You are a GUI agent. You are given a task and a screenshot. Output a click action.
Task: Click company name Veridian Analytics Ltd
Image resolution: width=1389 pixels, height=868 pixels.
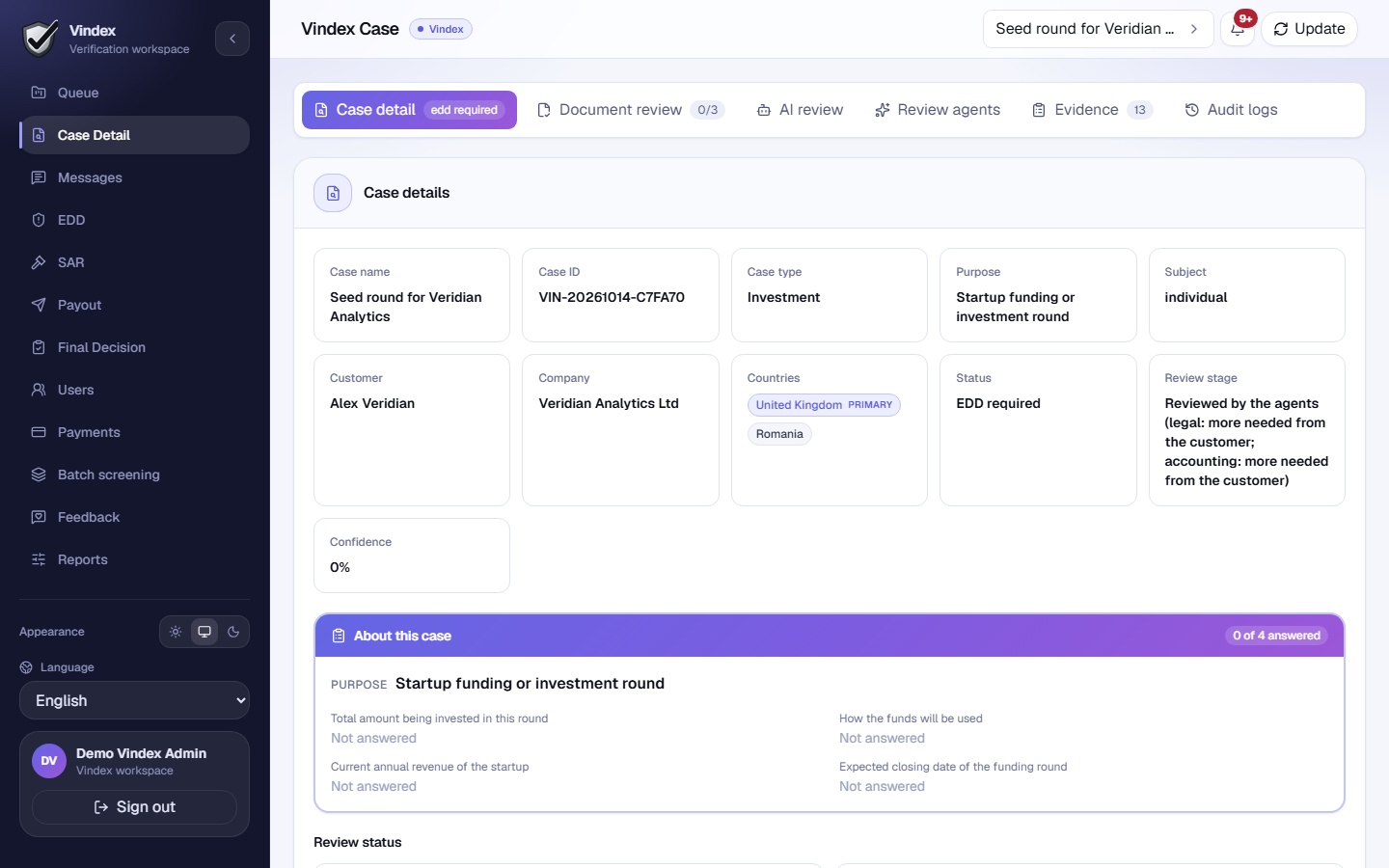[609, 403]
